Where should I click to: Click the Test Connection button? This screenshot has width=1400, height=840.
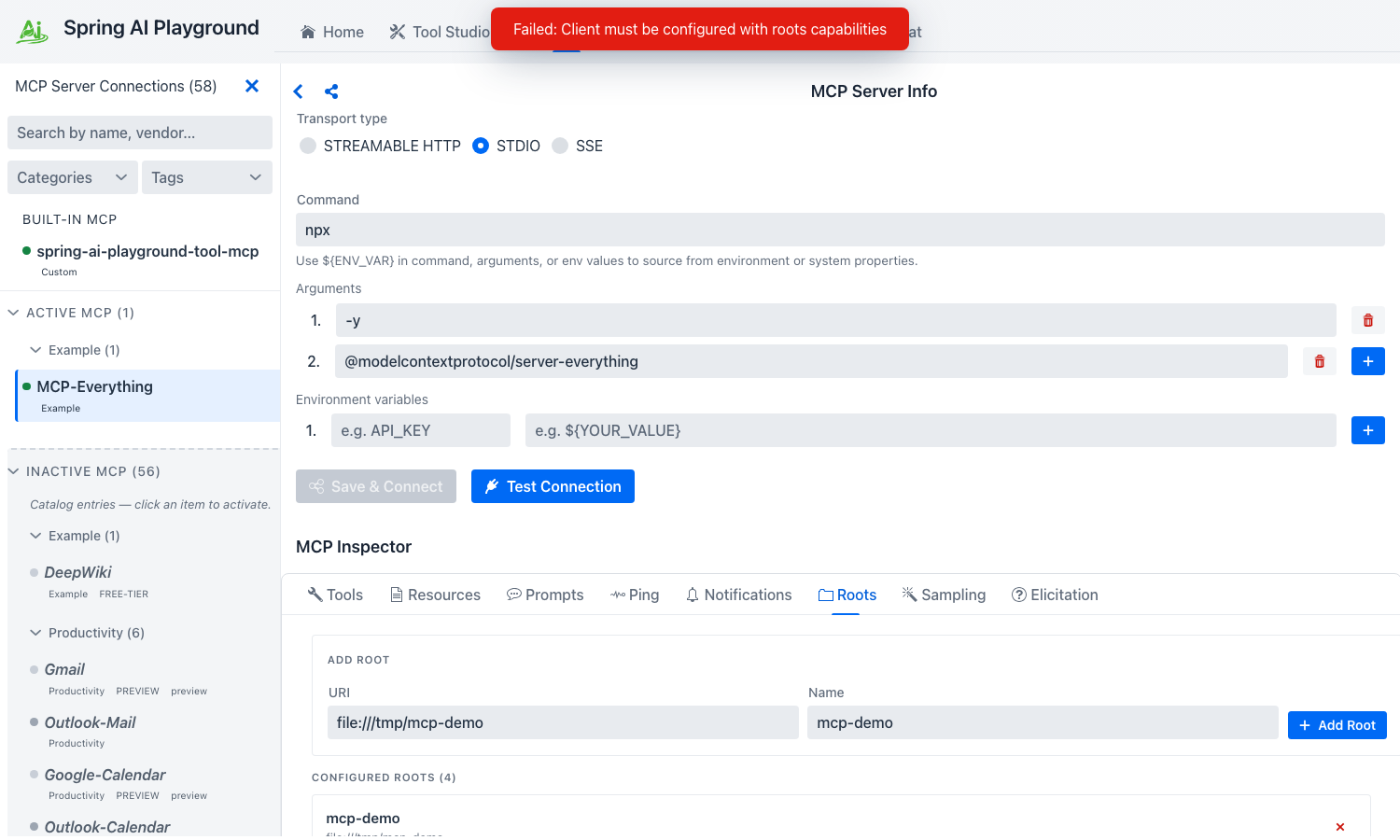pyautogui.click(x=553, y=486)
